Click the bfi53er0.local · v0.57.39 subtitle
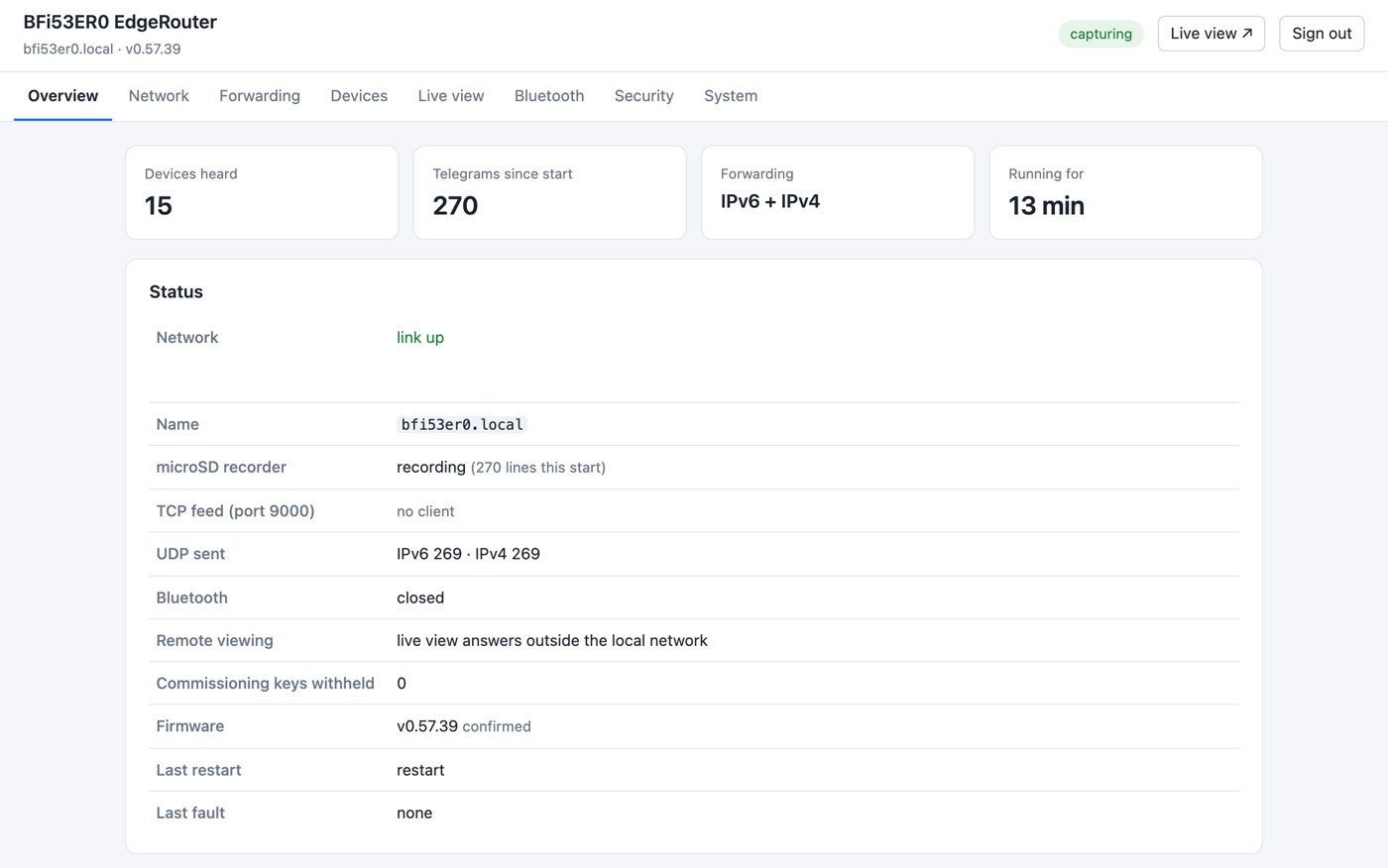The height and width of the screenshot is (868, 1388). tap(102, 49)
